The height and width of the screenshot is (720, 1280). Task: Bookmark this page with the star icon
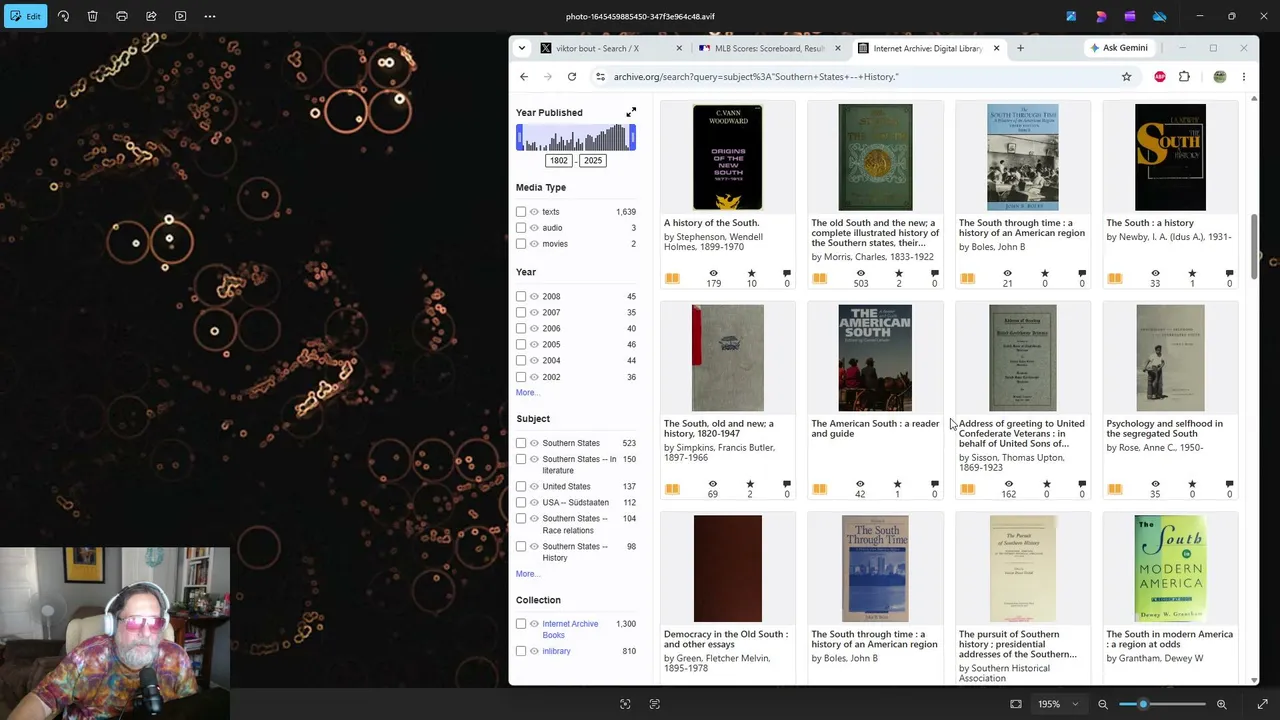pos(1126,77)
